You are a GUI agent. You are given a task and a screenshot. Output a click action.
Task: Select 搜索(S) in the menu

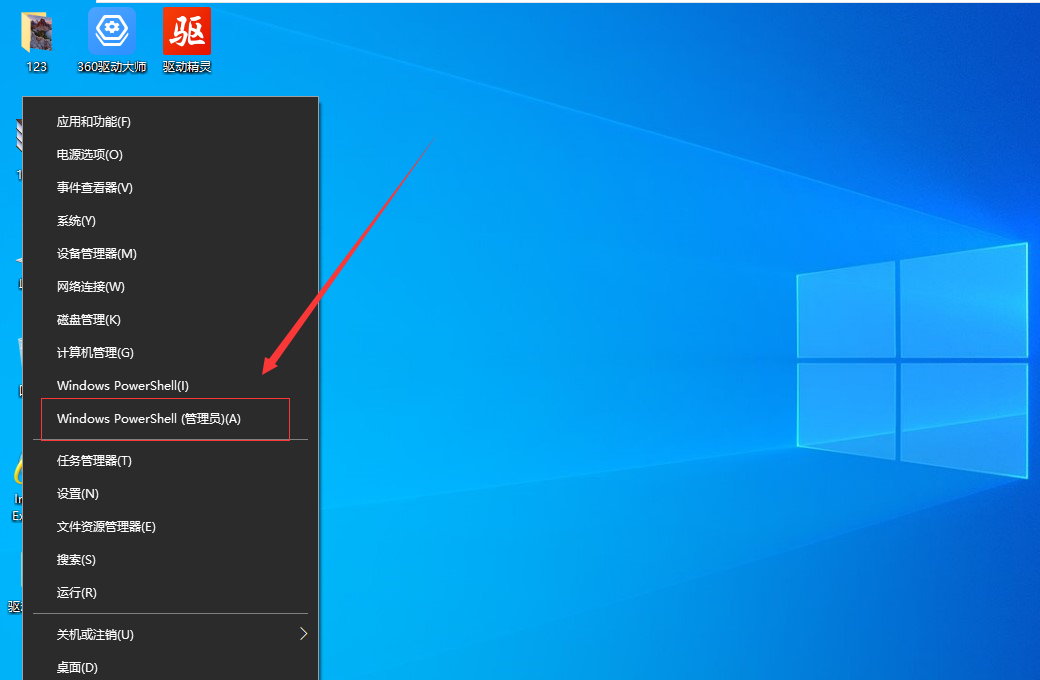[77, 560]
